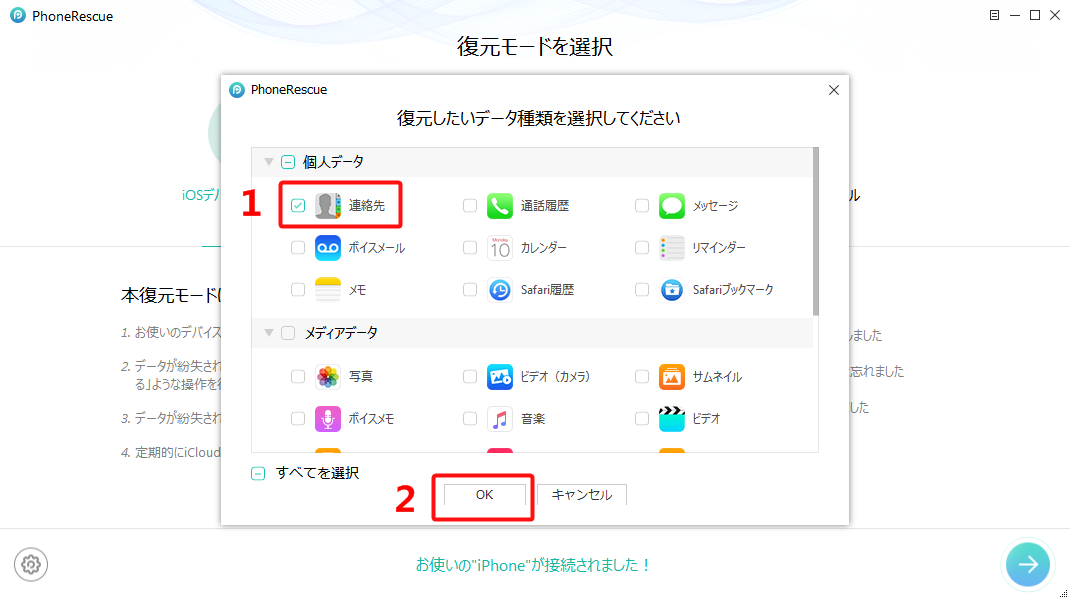1070x600 pixels.
Task: Click the Safariブックマーク icon
Action: point(671,290)
